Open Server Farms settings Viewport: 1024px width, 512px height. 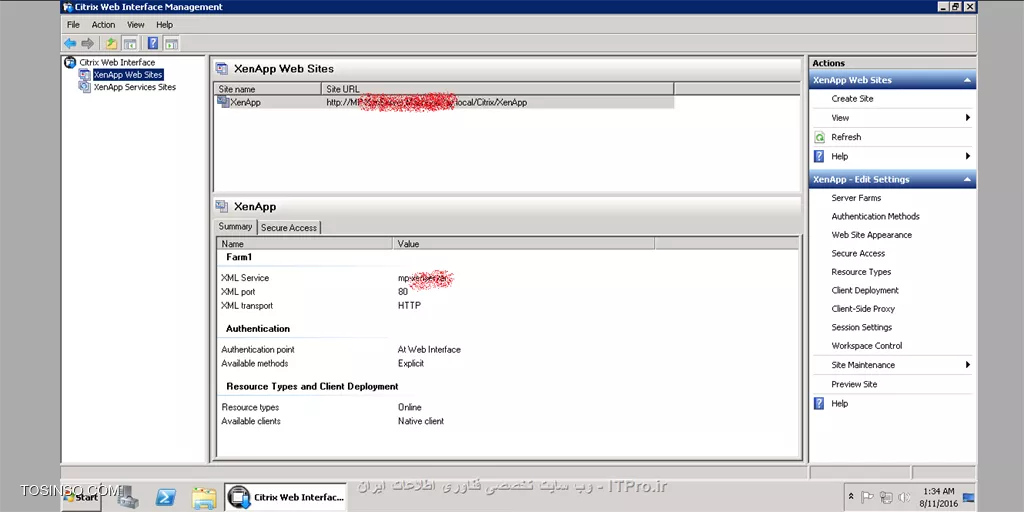pos(856,198)
